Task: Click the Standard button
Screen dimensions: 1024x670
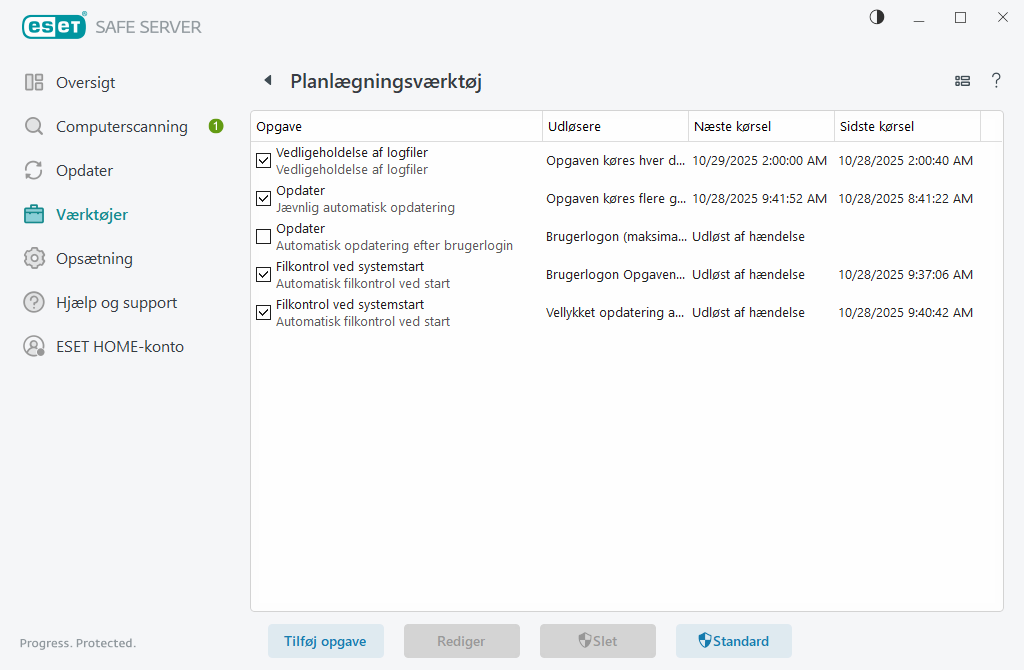Action: 734,641
